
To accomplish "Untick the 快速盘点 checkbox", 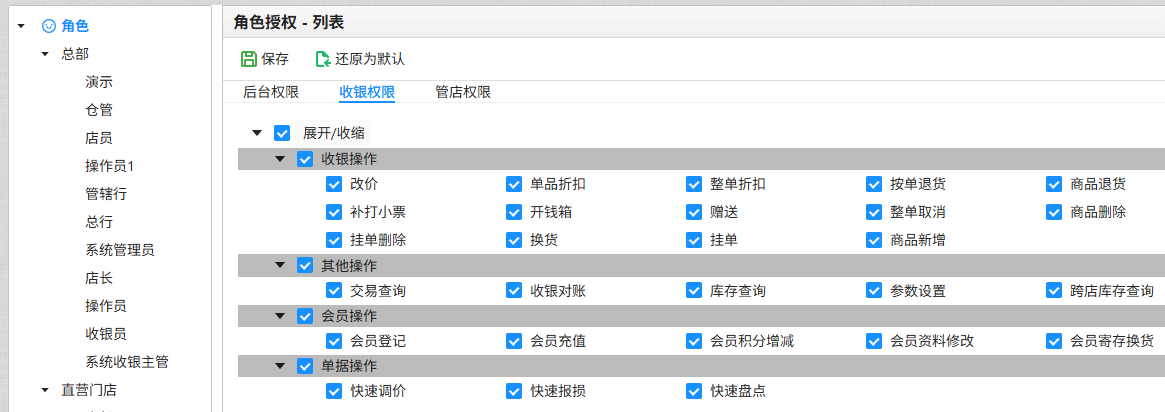I will pyautogui.click(x=694, y=390).
